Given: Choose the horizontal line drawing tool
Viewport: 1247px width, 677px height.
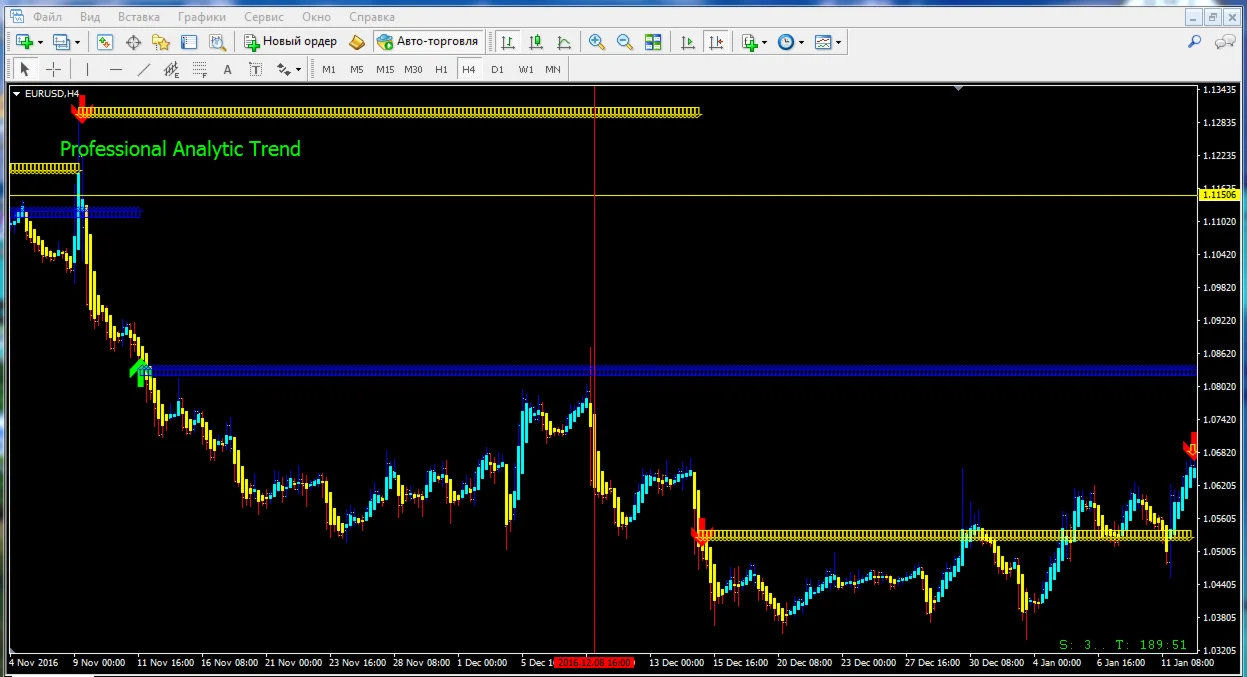Looking at the screenshot, I should 115,69.
